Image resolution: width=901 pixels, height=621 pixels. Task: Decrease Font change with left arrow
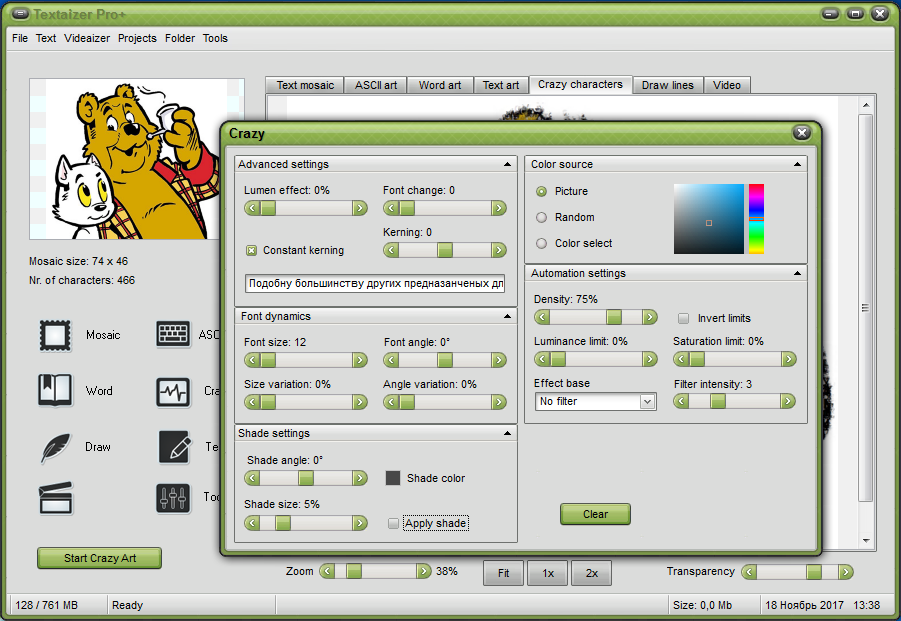pyautogui.click(x=391, y=208)
